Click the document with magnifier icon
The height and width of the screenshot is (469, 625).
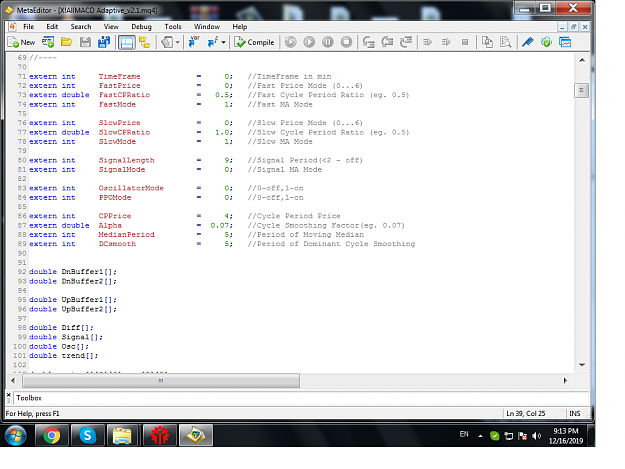tap(505, 42)
